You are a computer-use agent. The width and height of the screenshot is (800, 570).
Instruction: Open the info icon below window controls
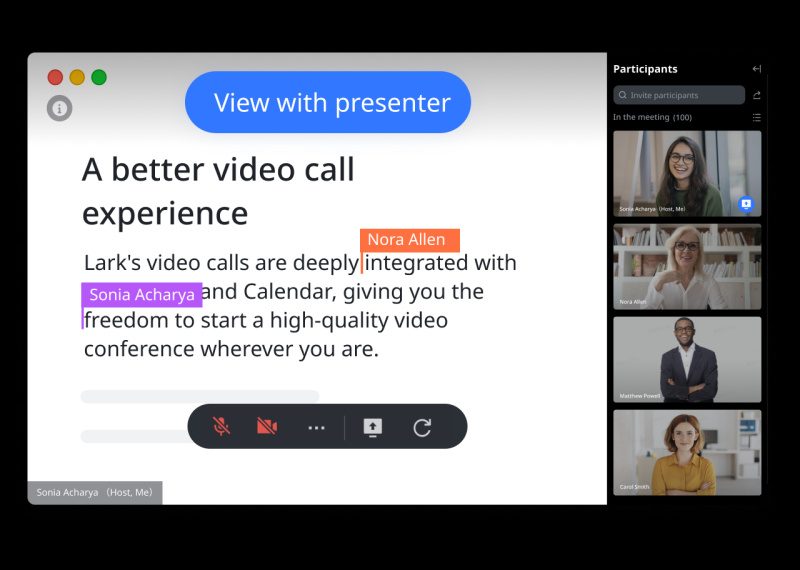60,108
